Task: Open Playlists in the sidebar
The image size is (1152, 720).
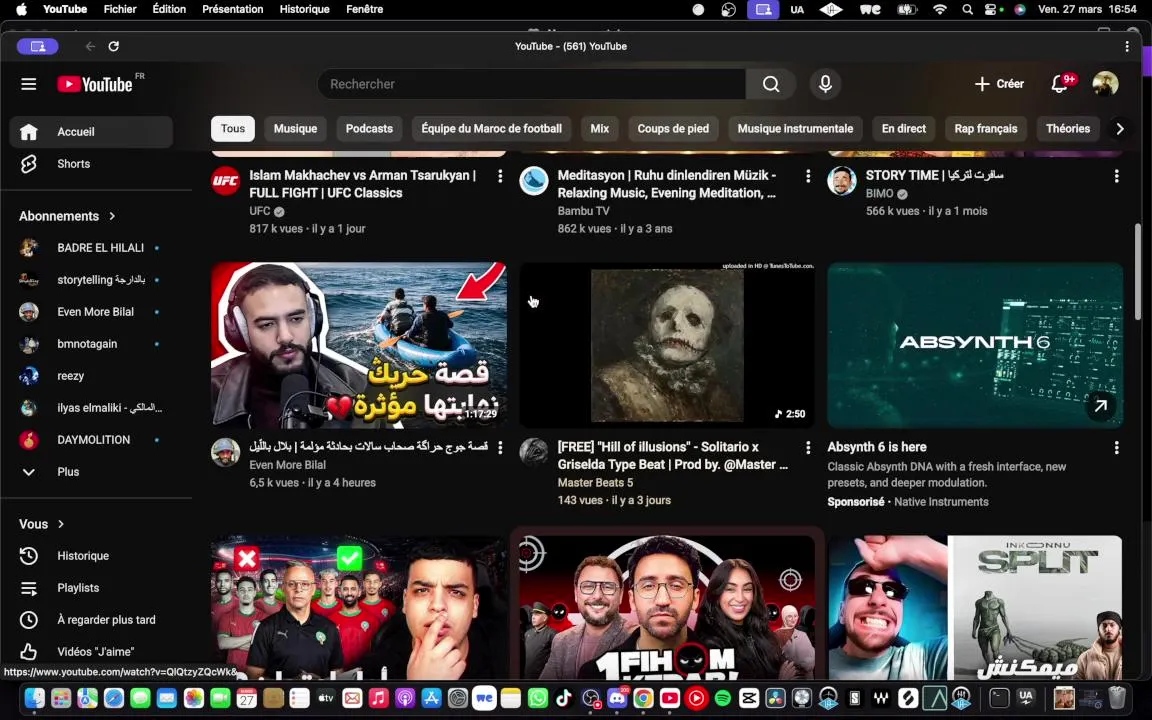Action: pos(91,588)
